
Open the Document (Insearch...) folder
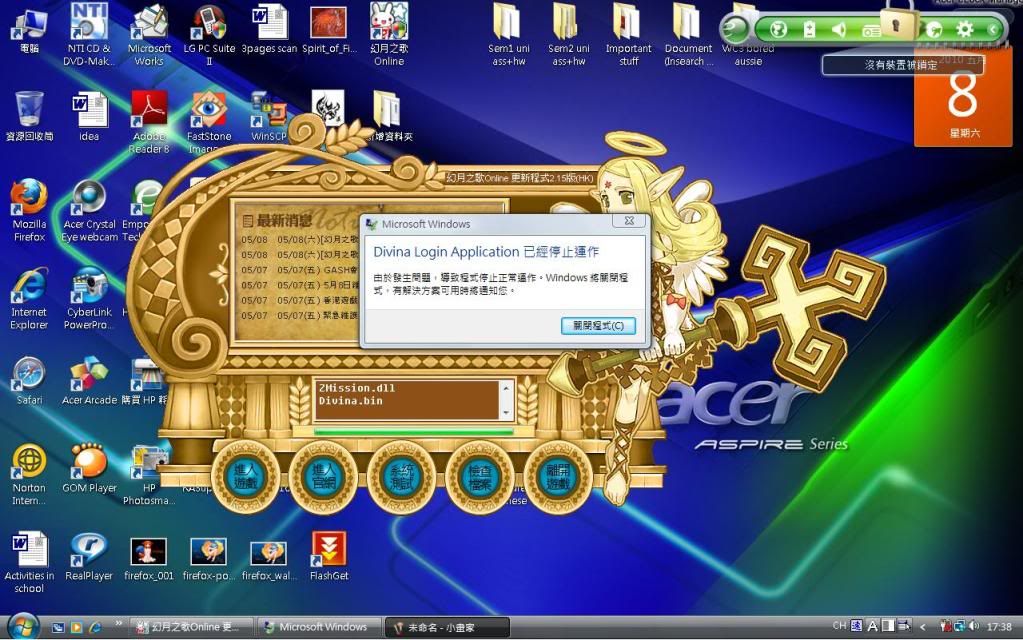tap(688, 34)
